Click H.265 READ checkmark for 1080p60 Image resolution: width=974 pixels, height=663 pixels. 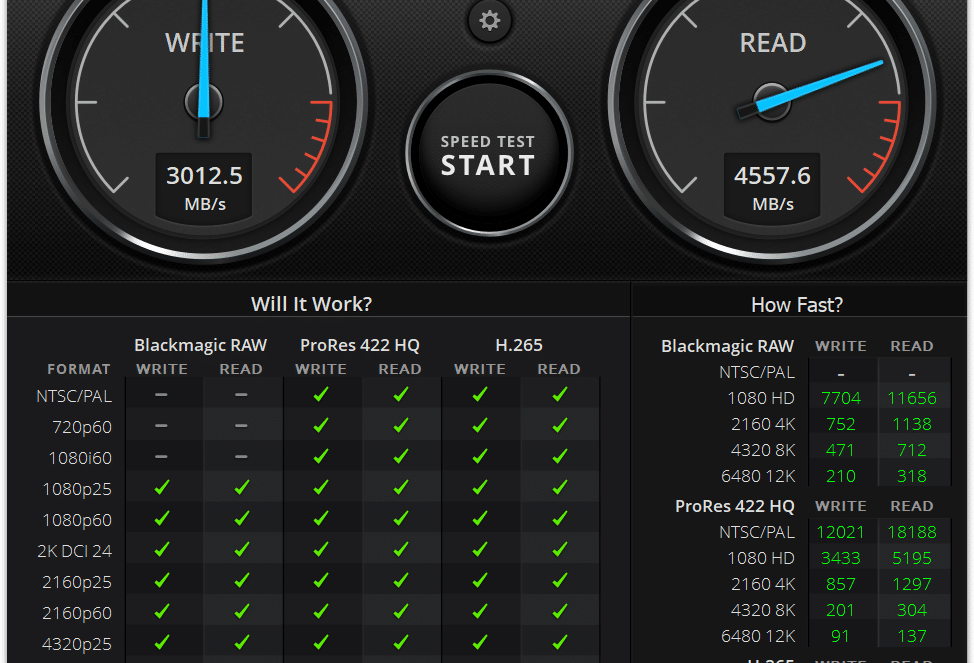coord(560,518)
